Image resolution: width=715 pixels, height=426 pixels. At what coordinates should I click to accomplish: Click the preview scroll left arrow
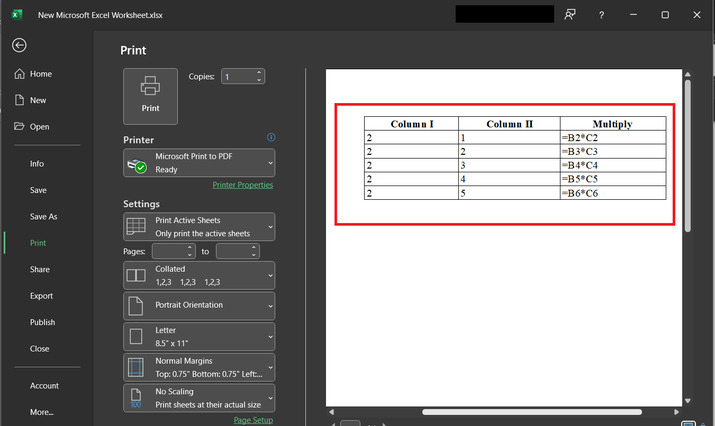(x=332, y=412)
